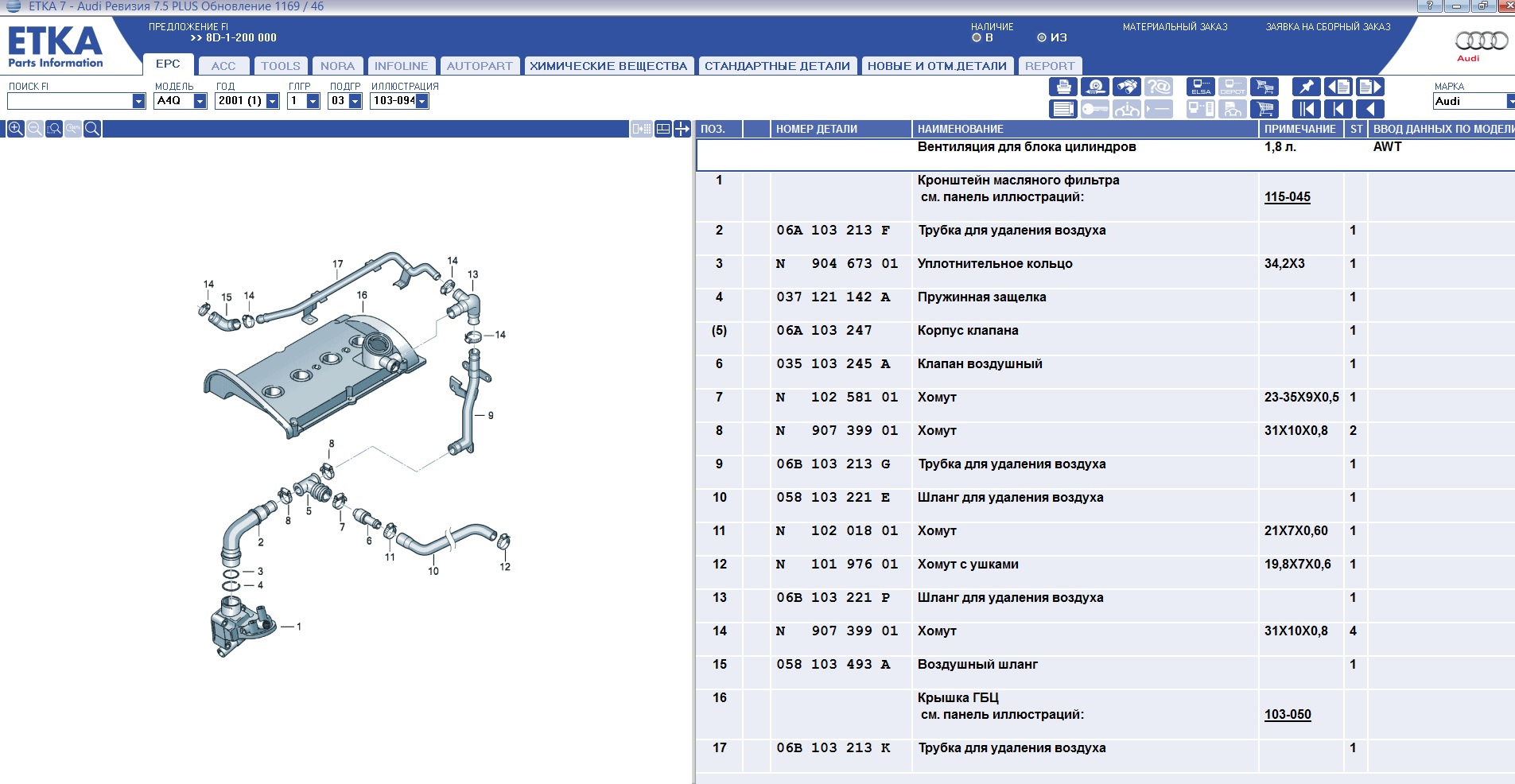This screenshot has height=784, width=1515.
Task: Switch to the EPC tab
Action: (168, 64)
